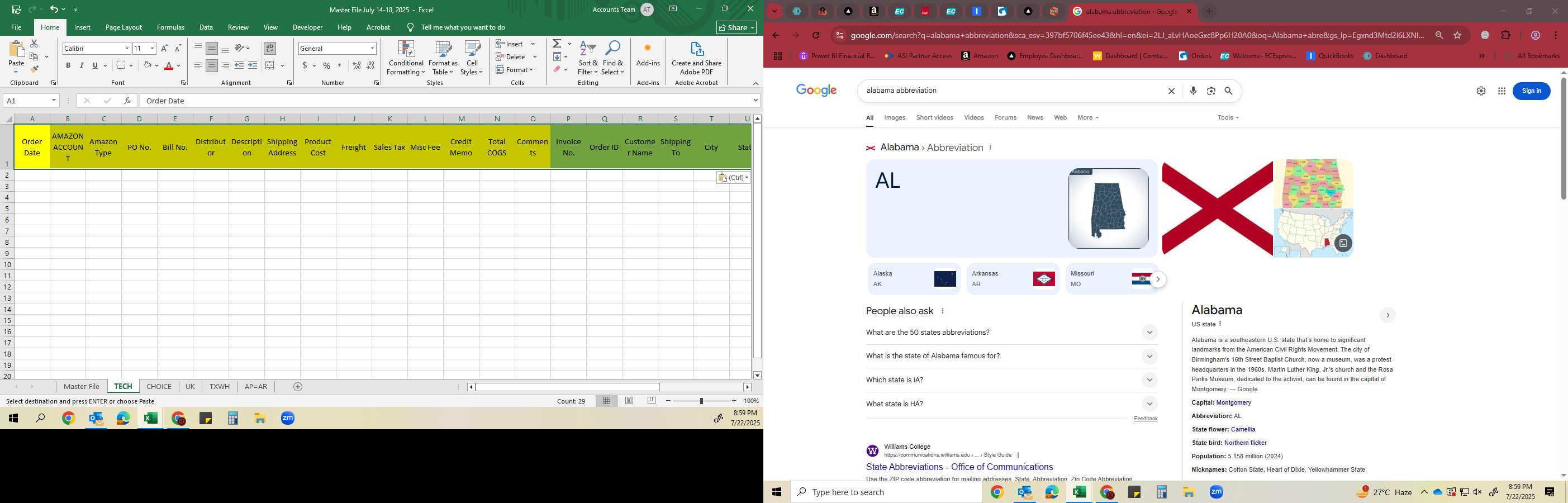Image resolution: width=1568 pixels, height=503 pixels.
Task: Open the Formulas ribbon tab
Action: pyautogui.click(x=170, y=27)
